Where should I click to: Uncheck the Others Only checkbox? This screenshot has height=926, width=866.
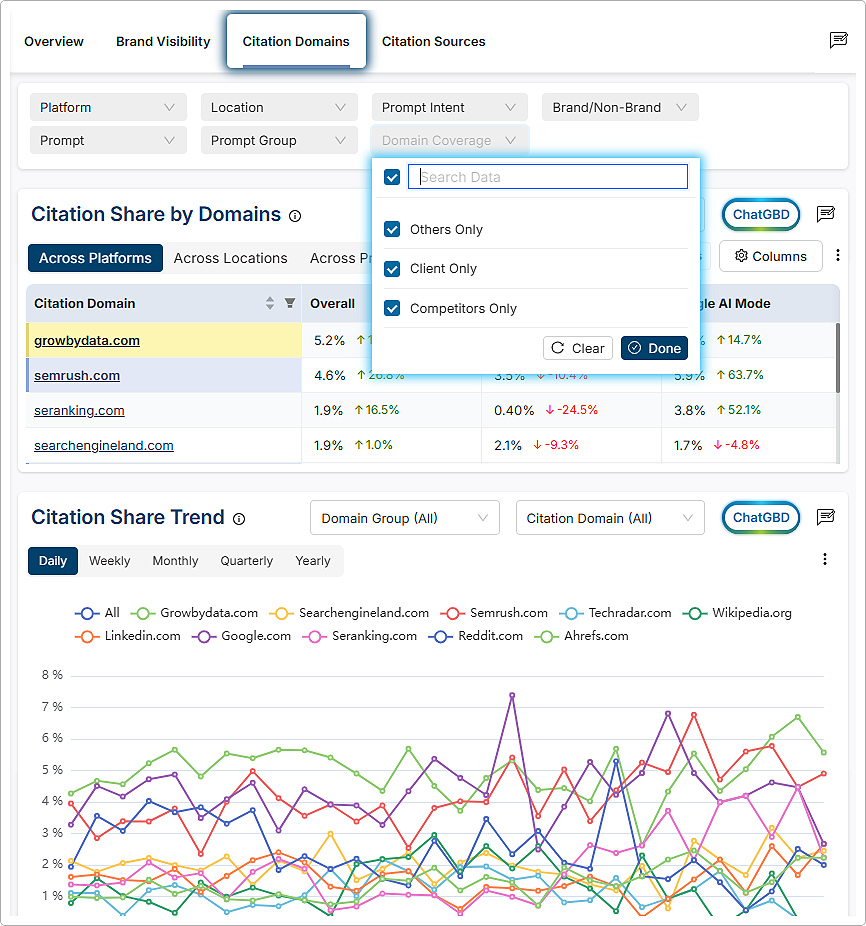click(393, 229)
